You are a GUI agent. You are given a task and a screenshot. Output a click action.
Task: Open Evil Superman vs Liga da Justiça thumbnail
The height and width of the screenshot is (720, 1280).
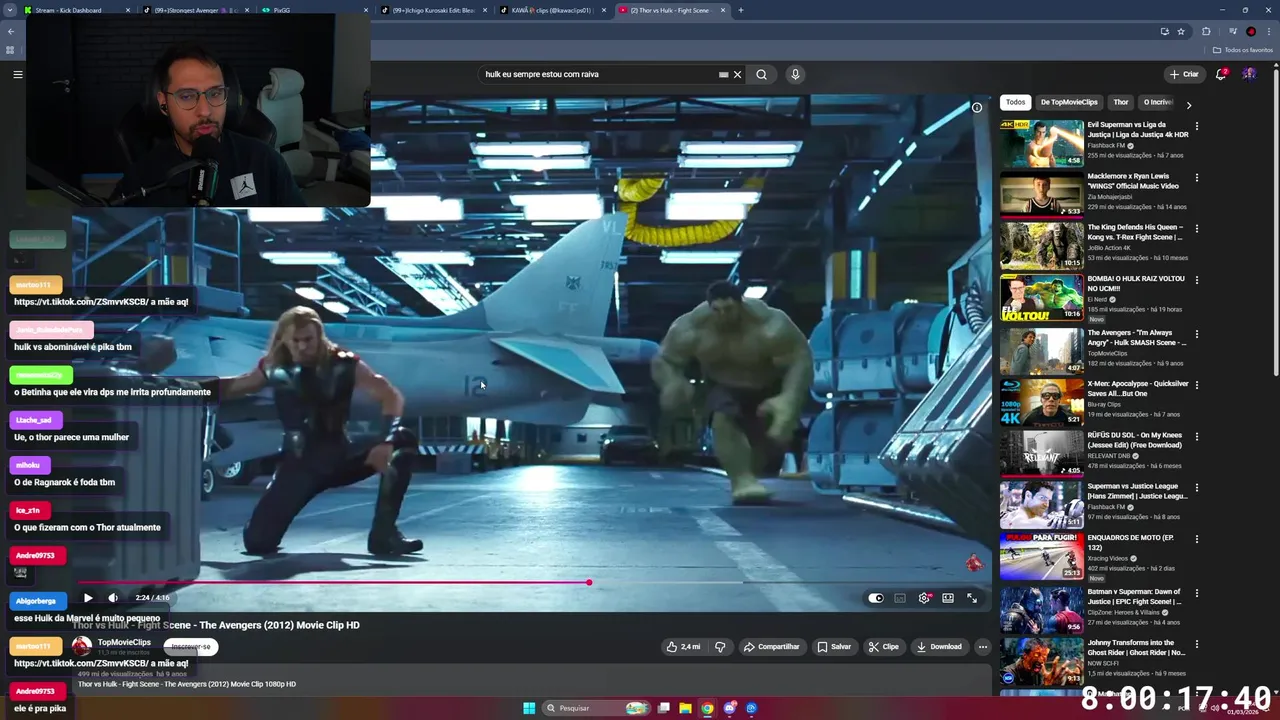(1041, 143)
